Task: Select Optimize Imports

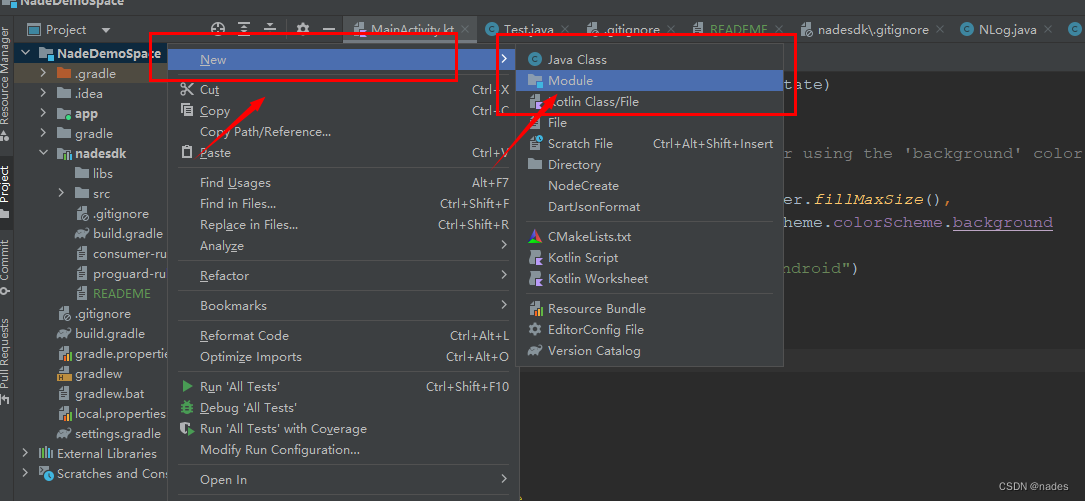Action: pos(343,356)
